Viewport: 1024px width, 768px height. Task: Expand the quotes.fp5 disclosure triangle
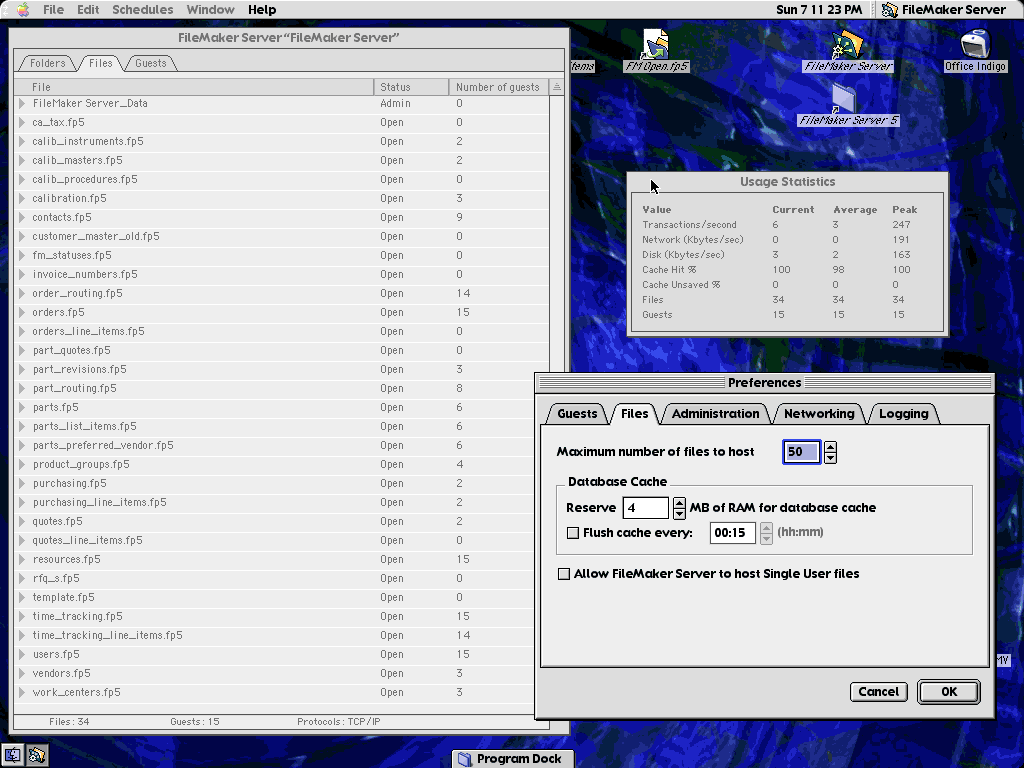(x=22, y=521)
